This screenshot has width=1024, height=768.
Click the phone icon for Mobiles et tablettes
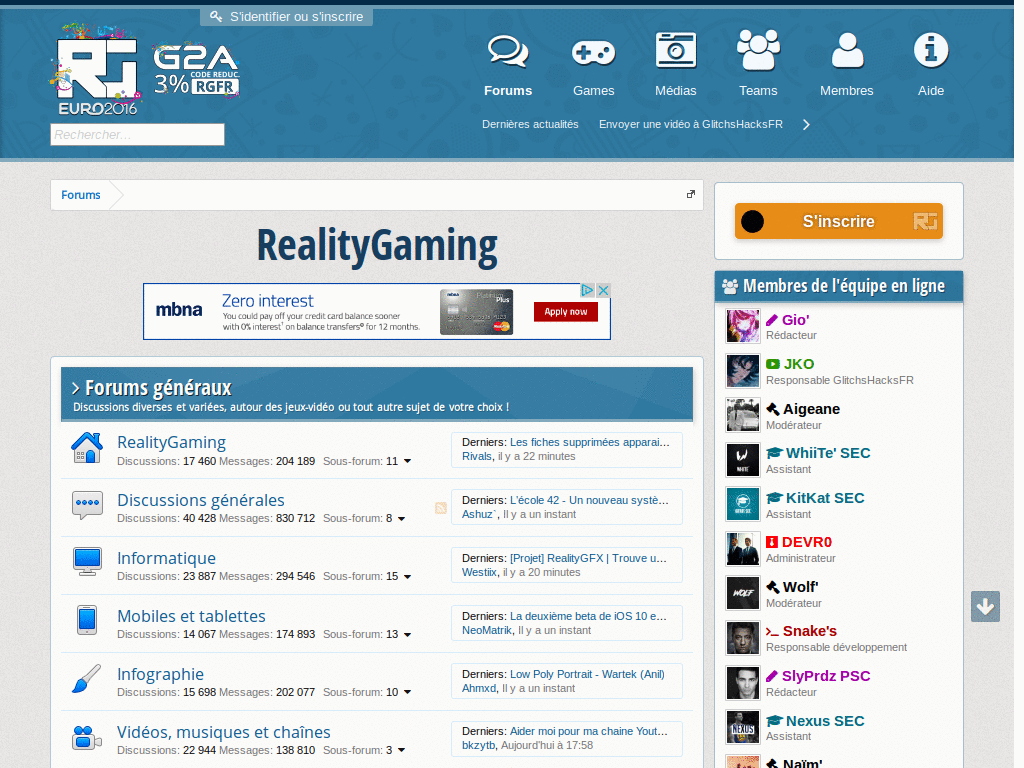[87, 620]
